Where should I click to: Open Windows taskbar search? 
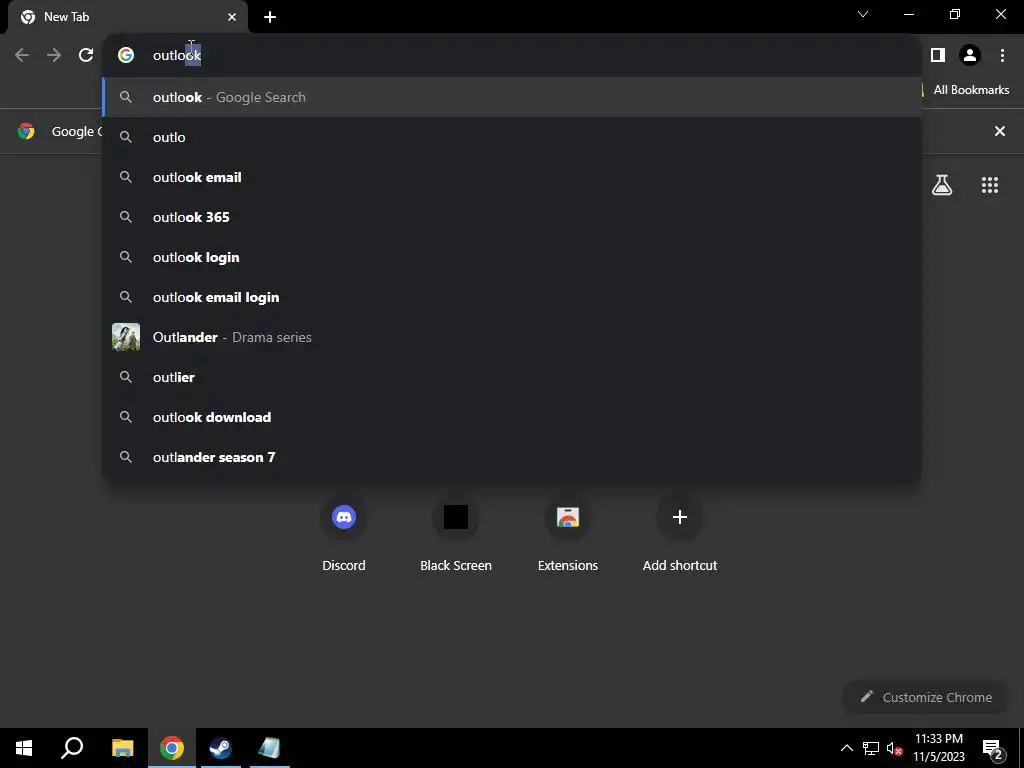point(72,748)
